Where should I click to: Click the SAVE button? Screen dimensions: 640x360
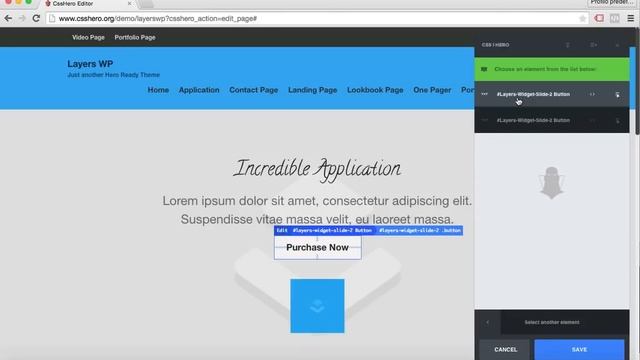(579, 350)
